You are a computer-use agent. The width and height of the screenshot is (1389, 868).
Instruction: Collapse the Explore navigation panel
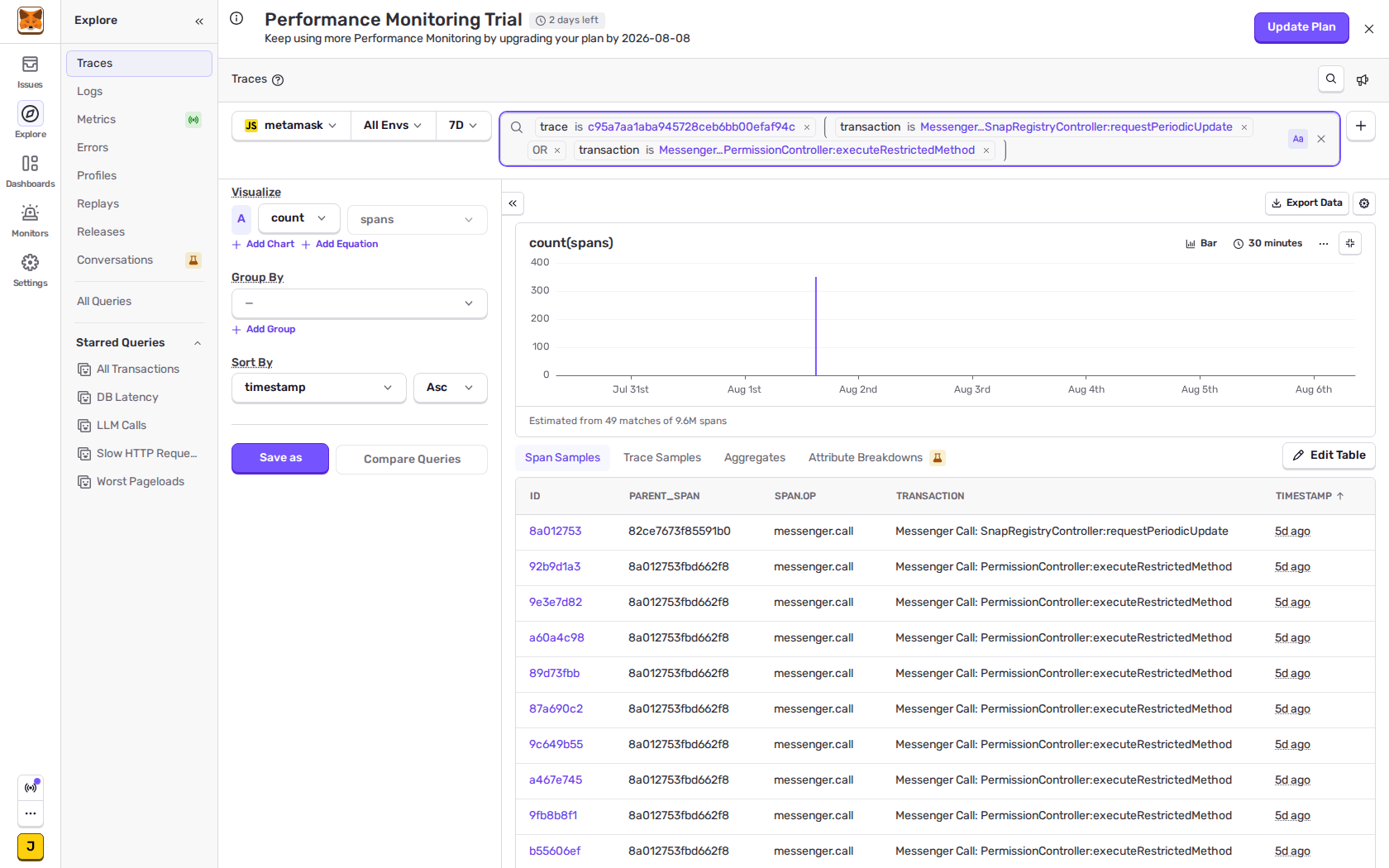coord(199,21)
